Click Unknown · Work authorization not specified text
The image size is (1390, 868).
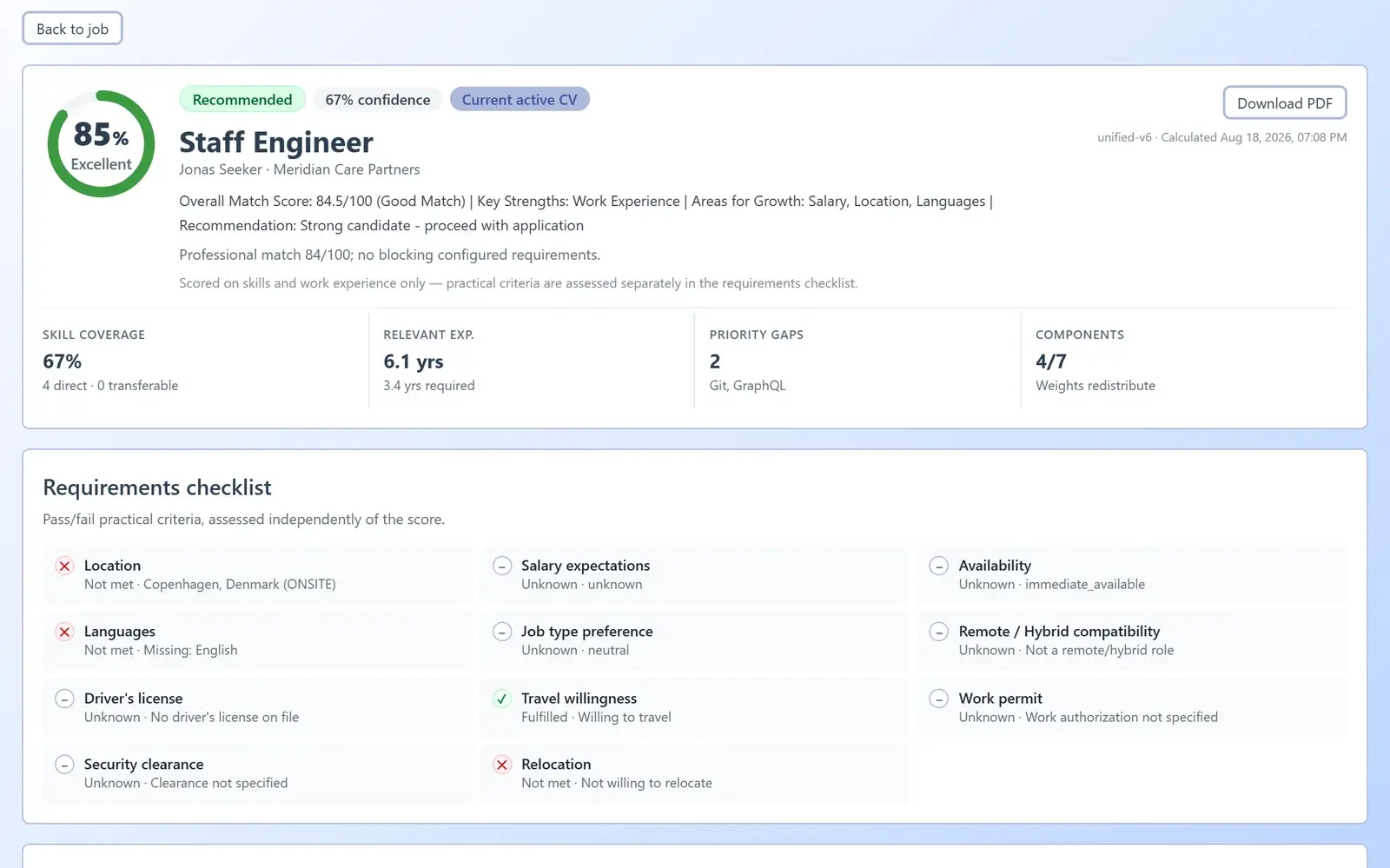click(1089, 718)
